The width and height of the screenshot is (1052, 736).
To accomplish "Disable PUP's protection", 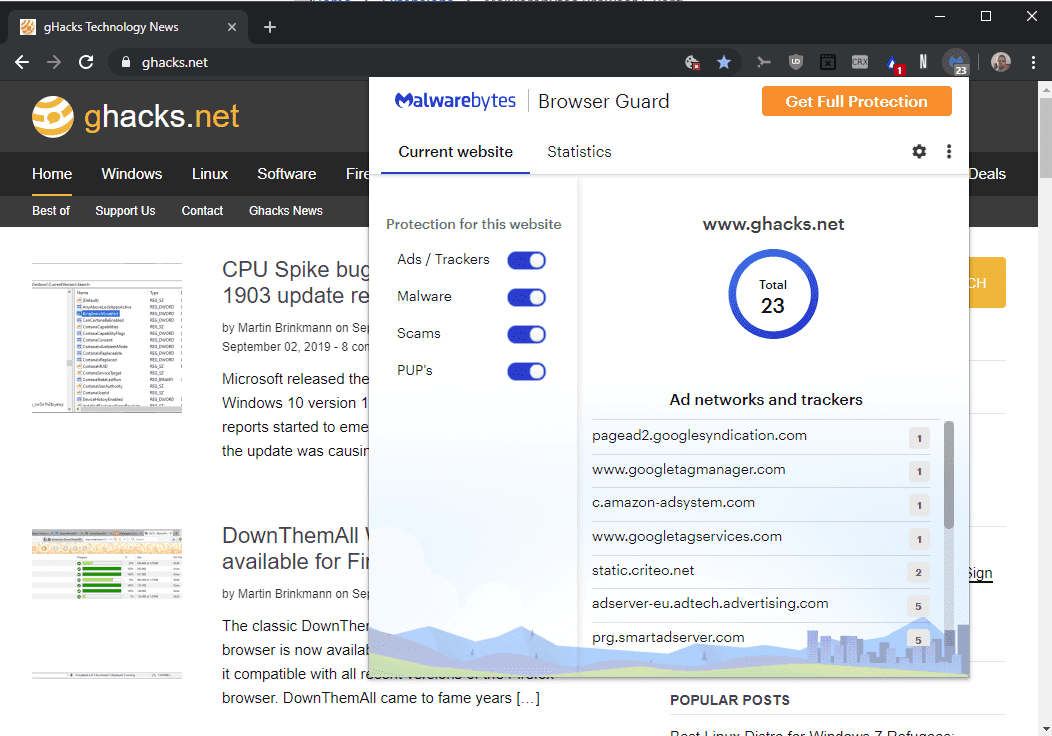I will coord(526,371).
